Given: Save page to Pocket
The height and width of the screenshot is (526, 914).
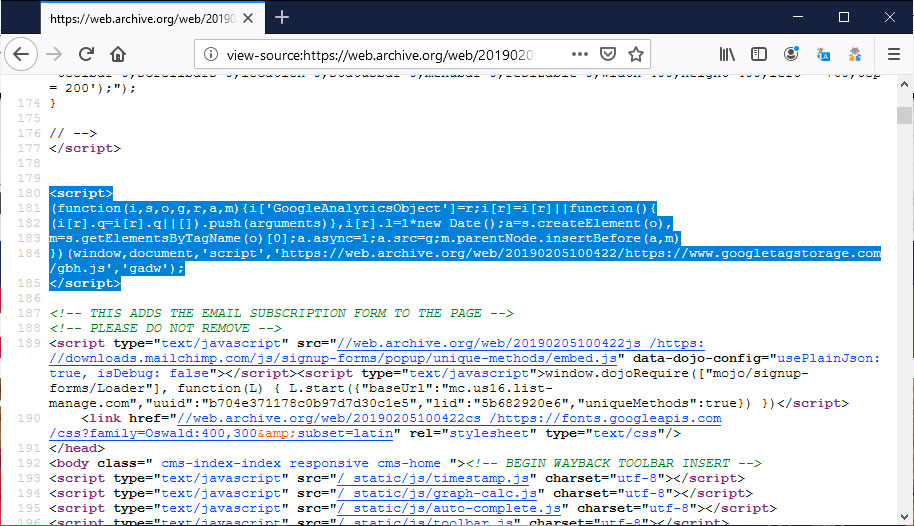Looking at the screenshot, I should pos(607,54).
